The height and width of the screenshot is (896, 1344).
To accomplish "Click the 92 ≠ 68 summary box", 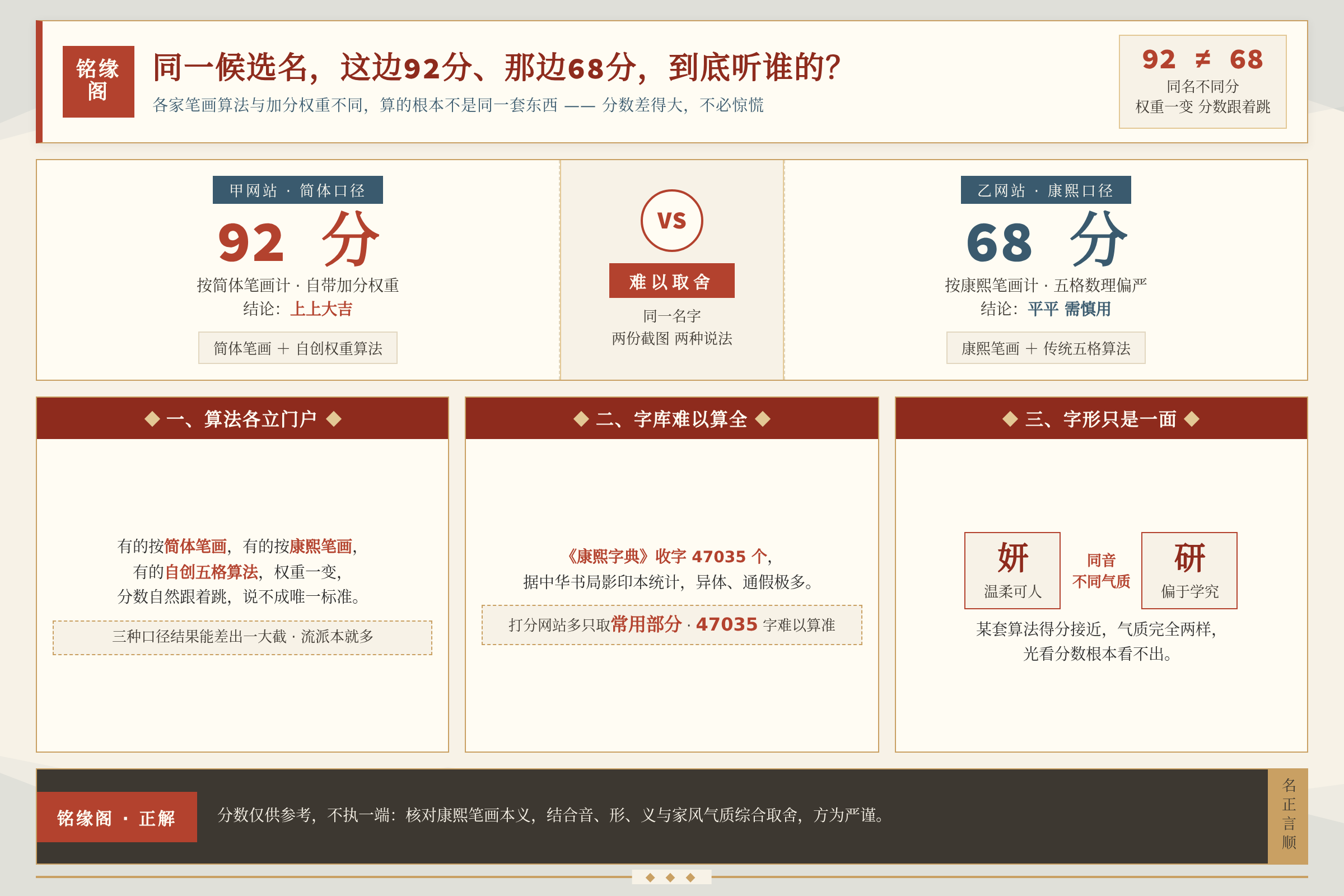I will tap(1202, 82).
